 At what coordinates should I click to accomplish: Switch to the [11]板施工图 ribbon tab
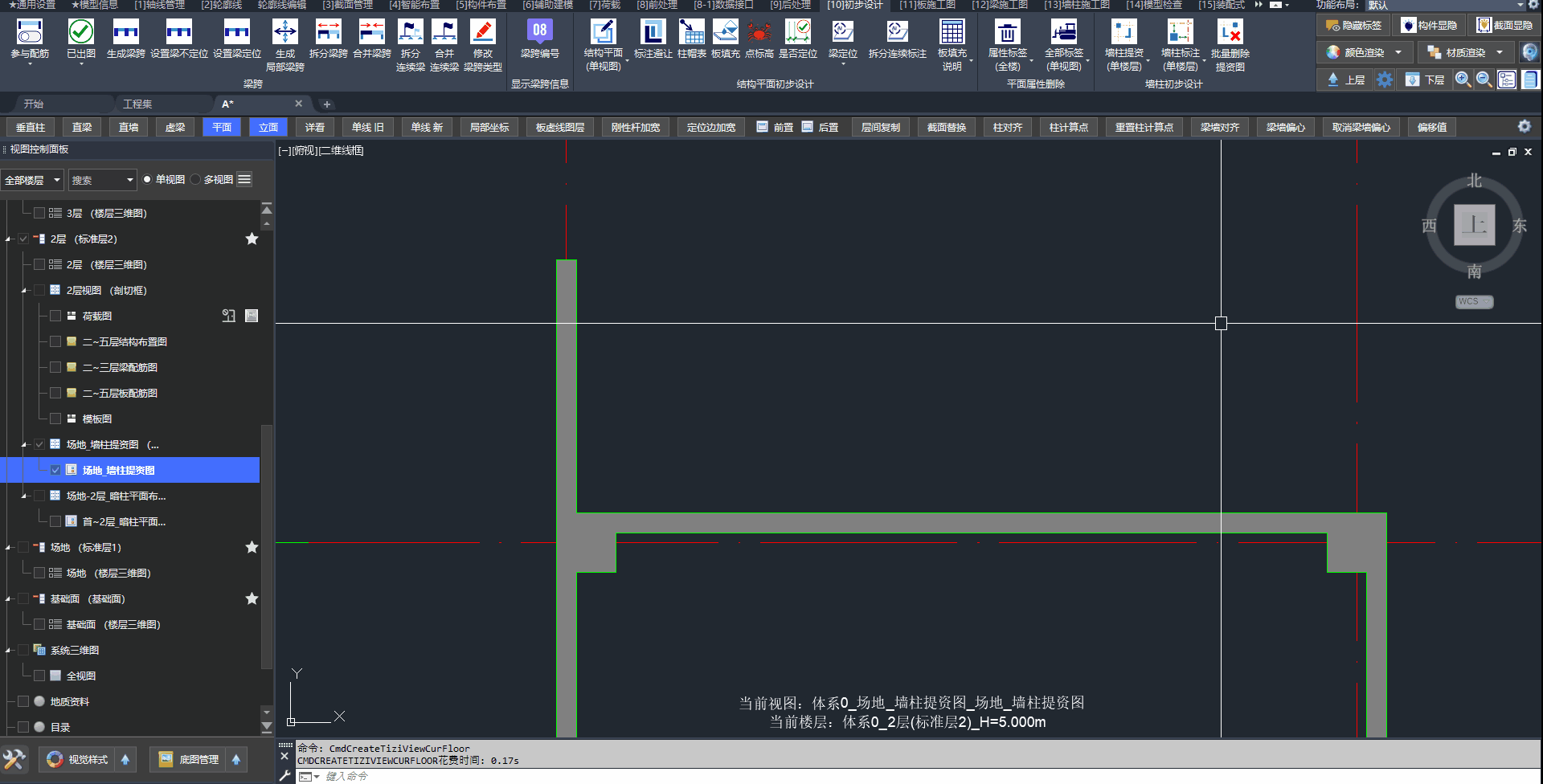[927, 5]
